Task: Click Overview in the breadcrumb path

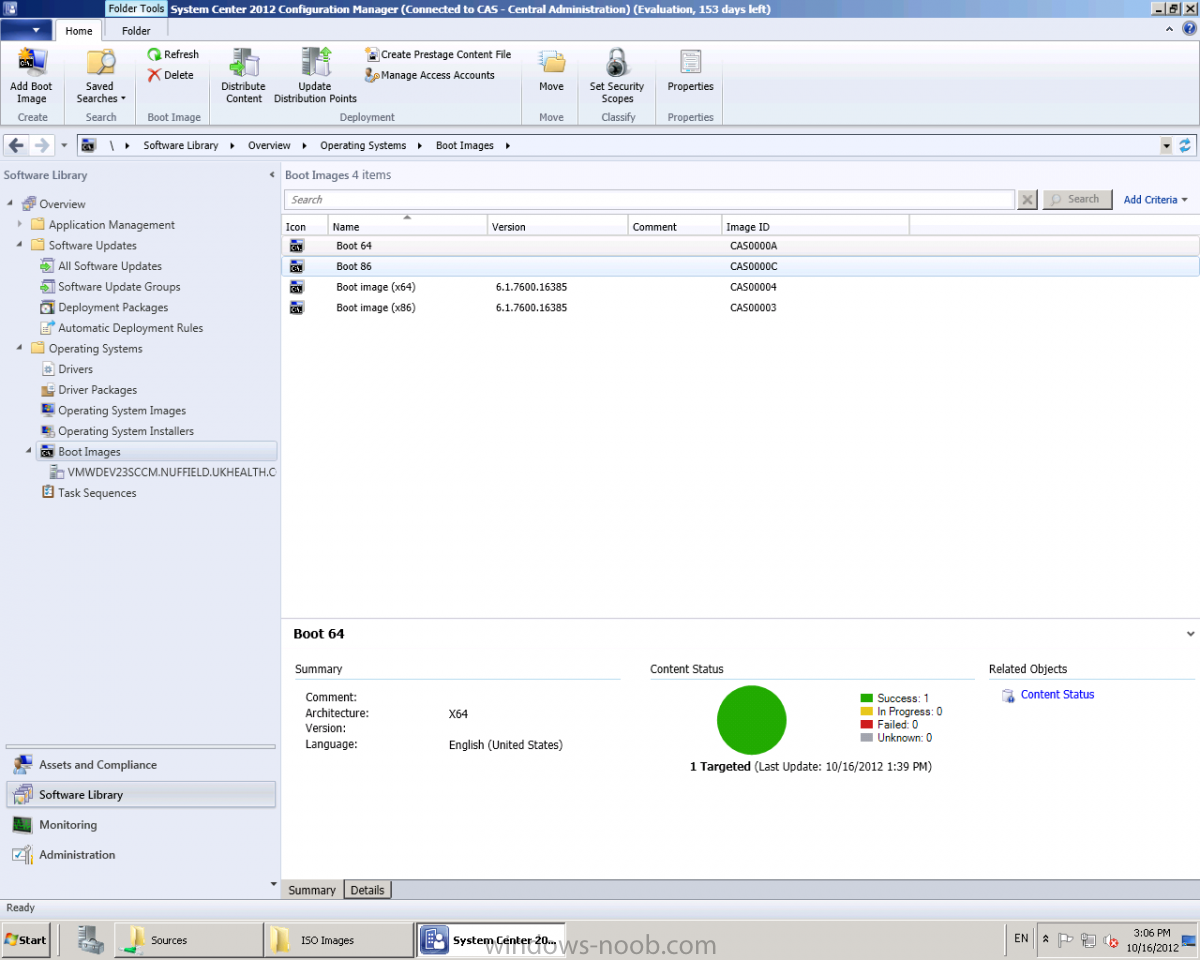Action: click(269, 145)
